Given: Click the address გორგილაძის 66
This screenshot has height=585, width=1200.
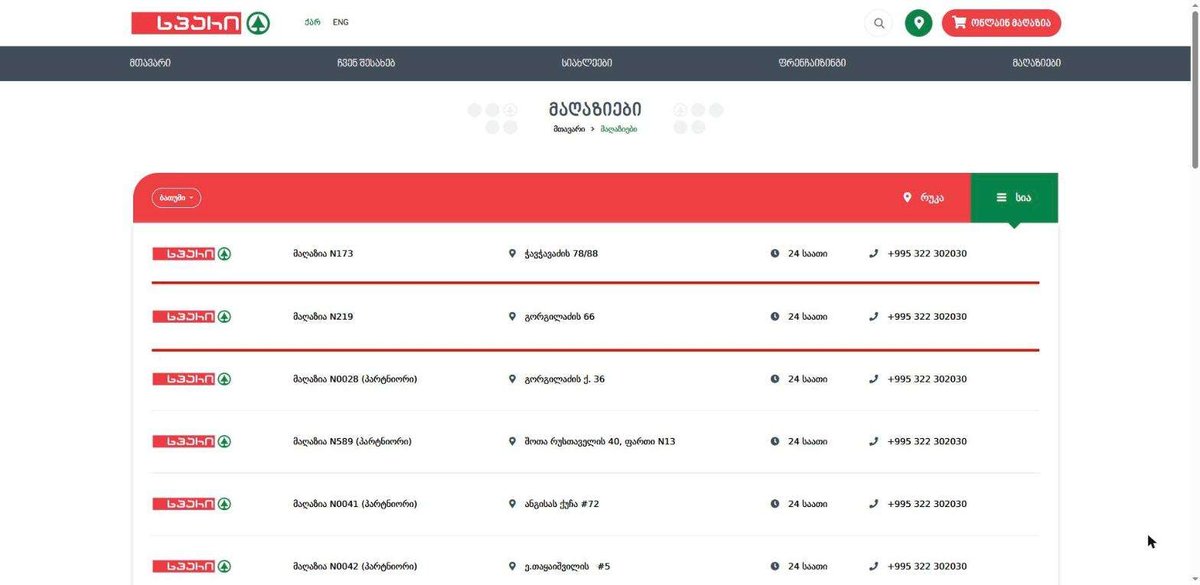Looking at the screenshot, I should point(559,317).
